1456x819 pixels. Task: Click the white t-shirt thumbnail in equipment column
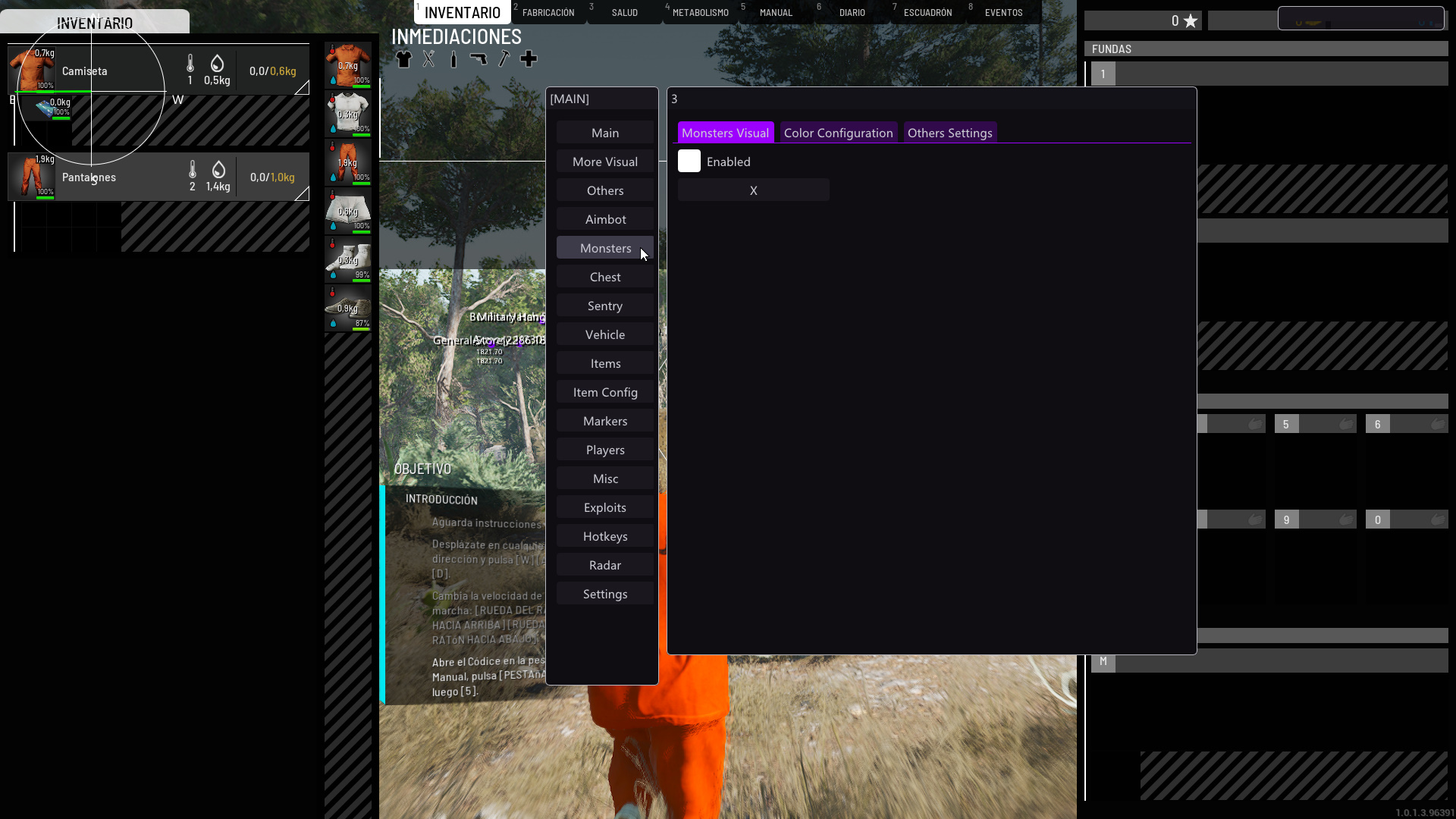coord(348,113)
